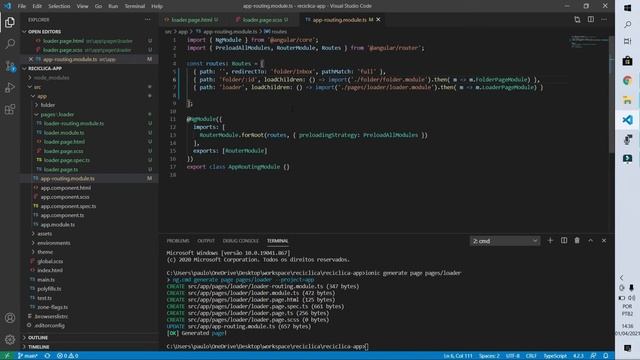Open the Edit menu

(37, 6)
